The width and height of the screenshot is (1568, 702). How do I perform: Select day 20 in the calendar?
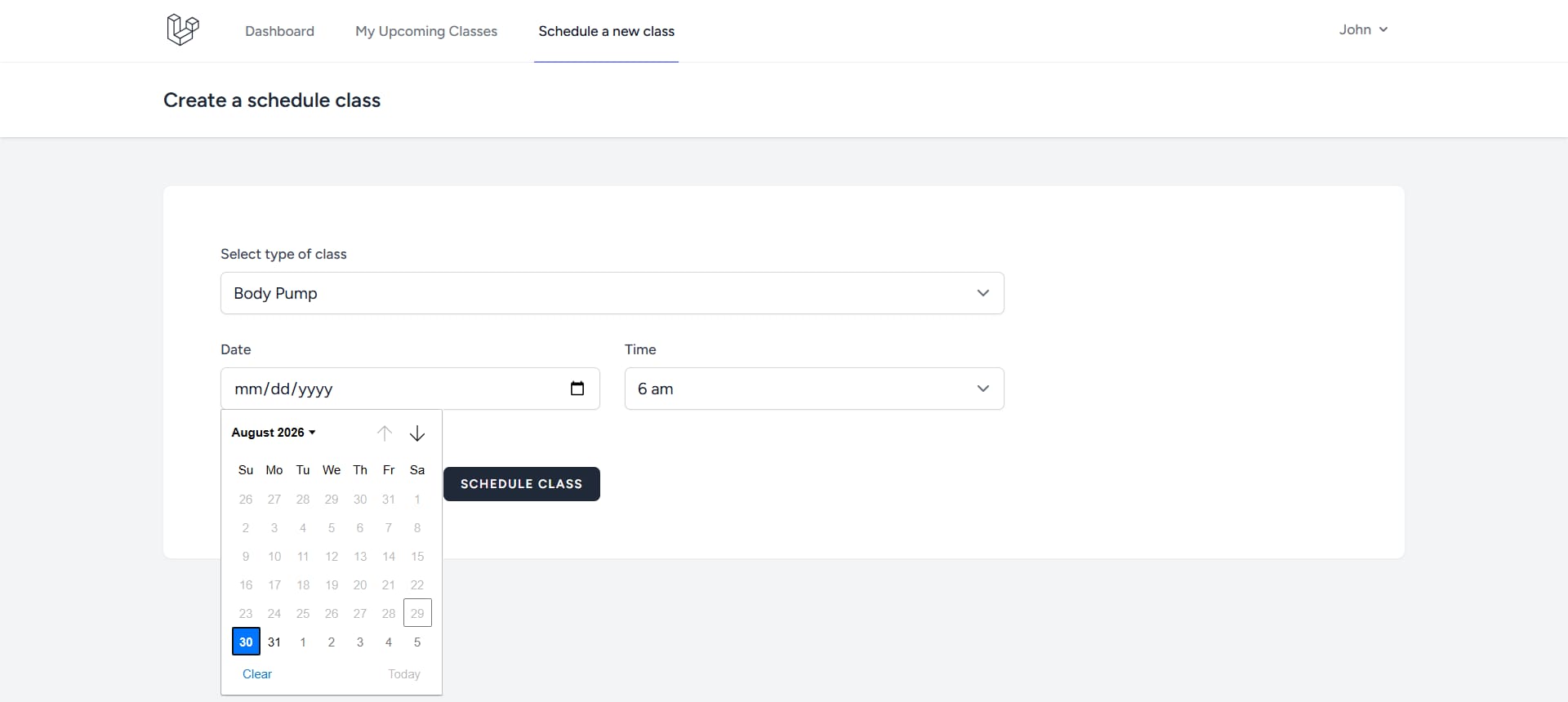click(360, 584)
